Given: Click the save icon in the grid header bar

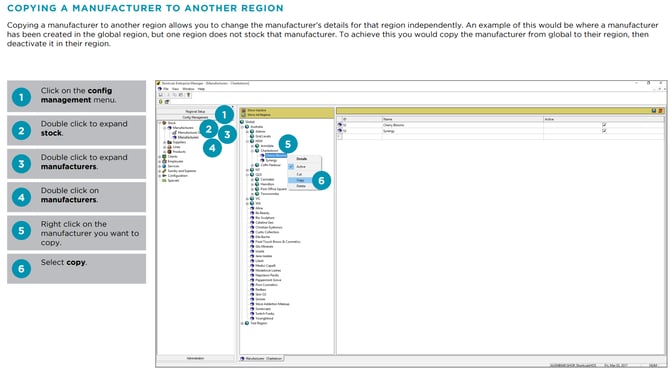Looking at the screenshot, I should [654, 111].
